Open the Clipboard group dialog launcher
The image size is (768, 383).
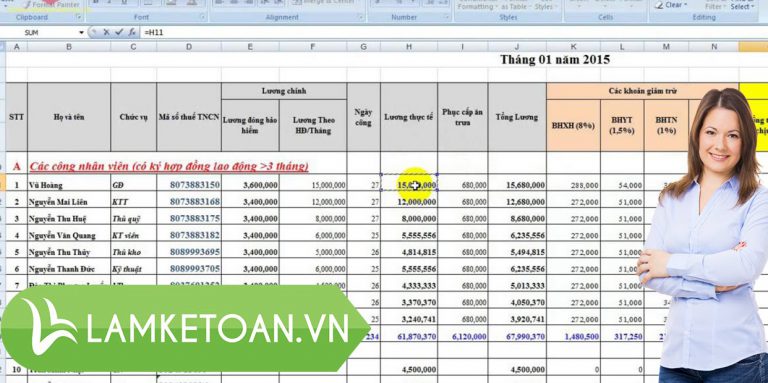click(x=79, y=17)
